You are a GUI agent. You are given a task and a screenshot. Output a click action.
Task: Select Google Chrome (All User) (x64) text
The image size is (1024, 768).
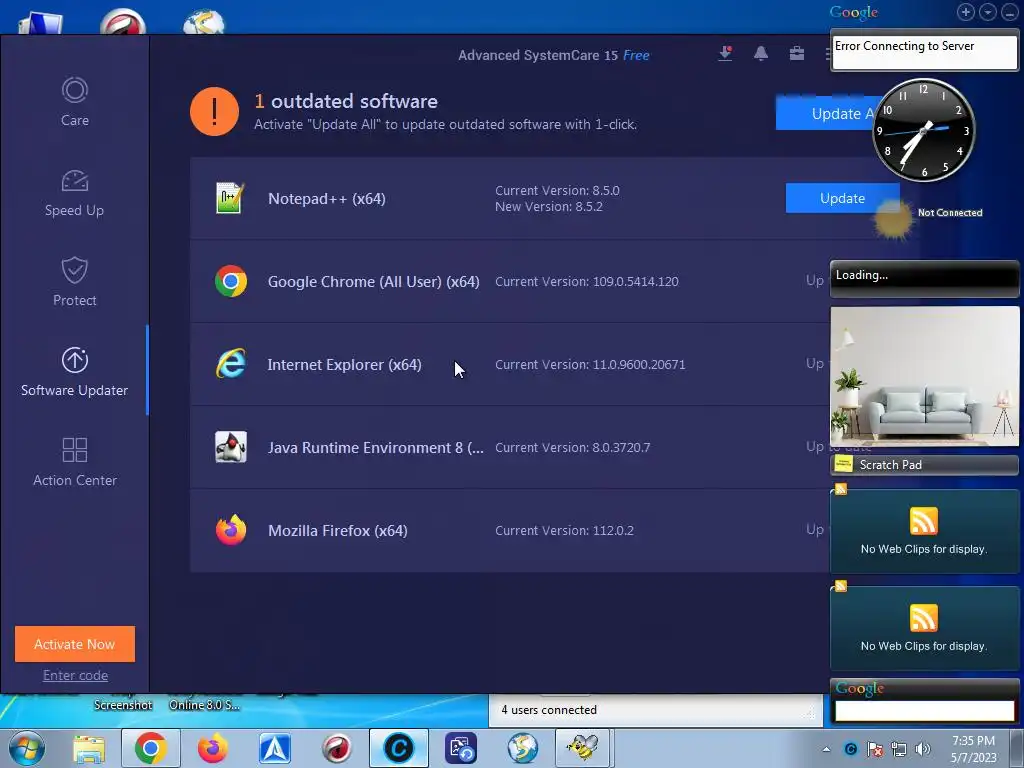point(374,281)
